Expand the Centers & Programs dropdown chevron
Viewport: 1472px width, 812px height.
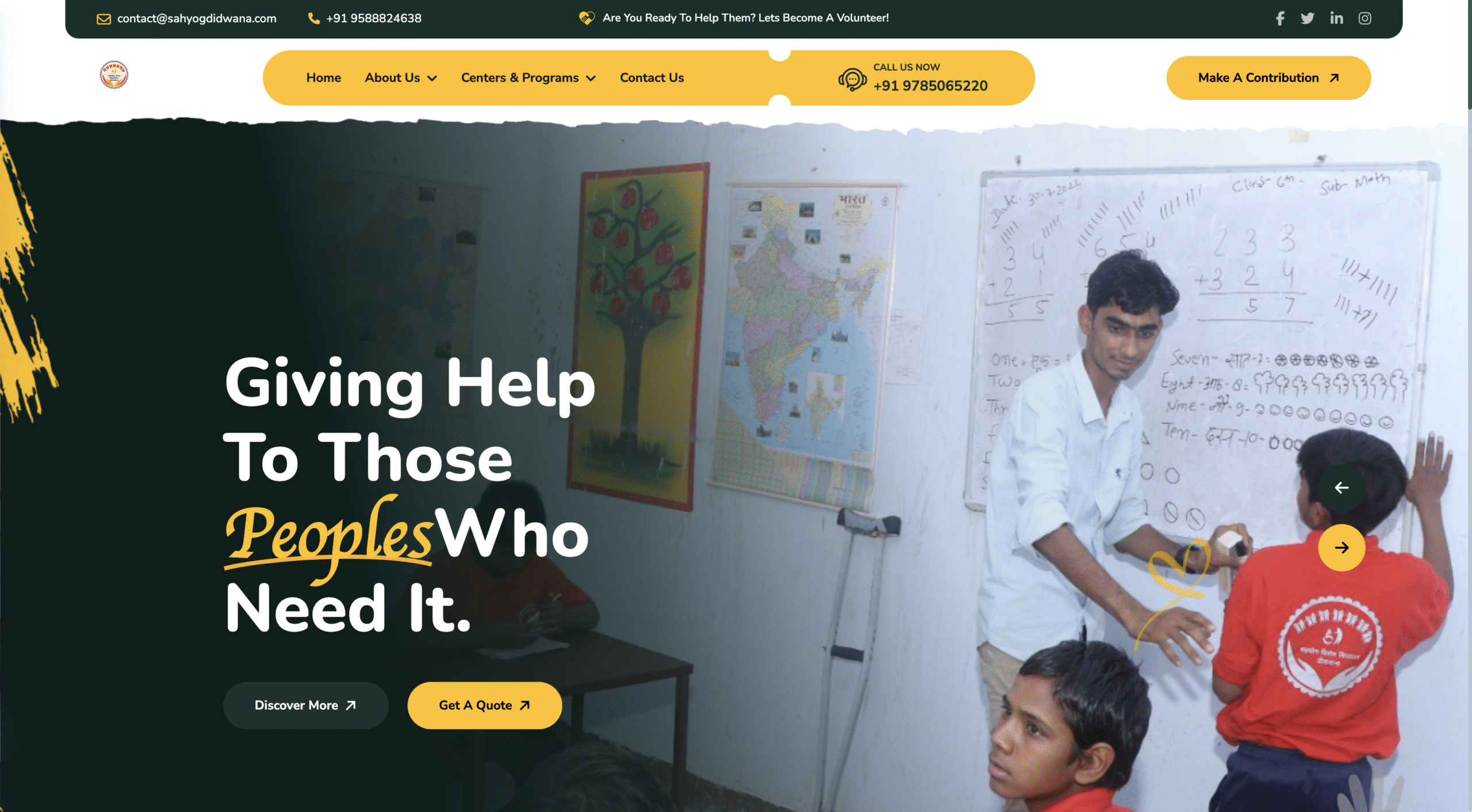[x=591, y=79]
